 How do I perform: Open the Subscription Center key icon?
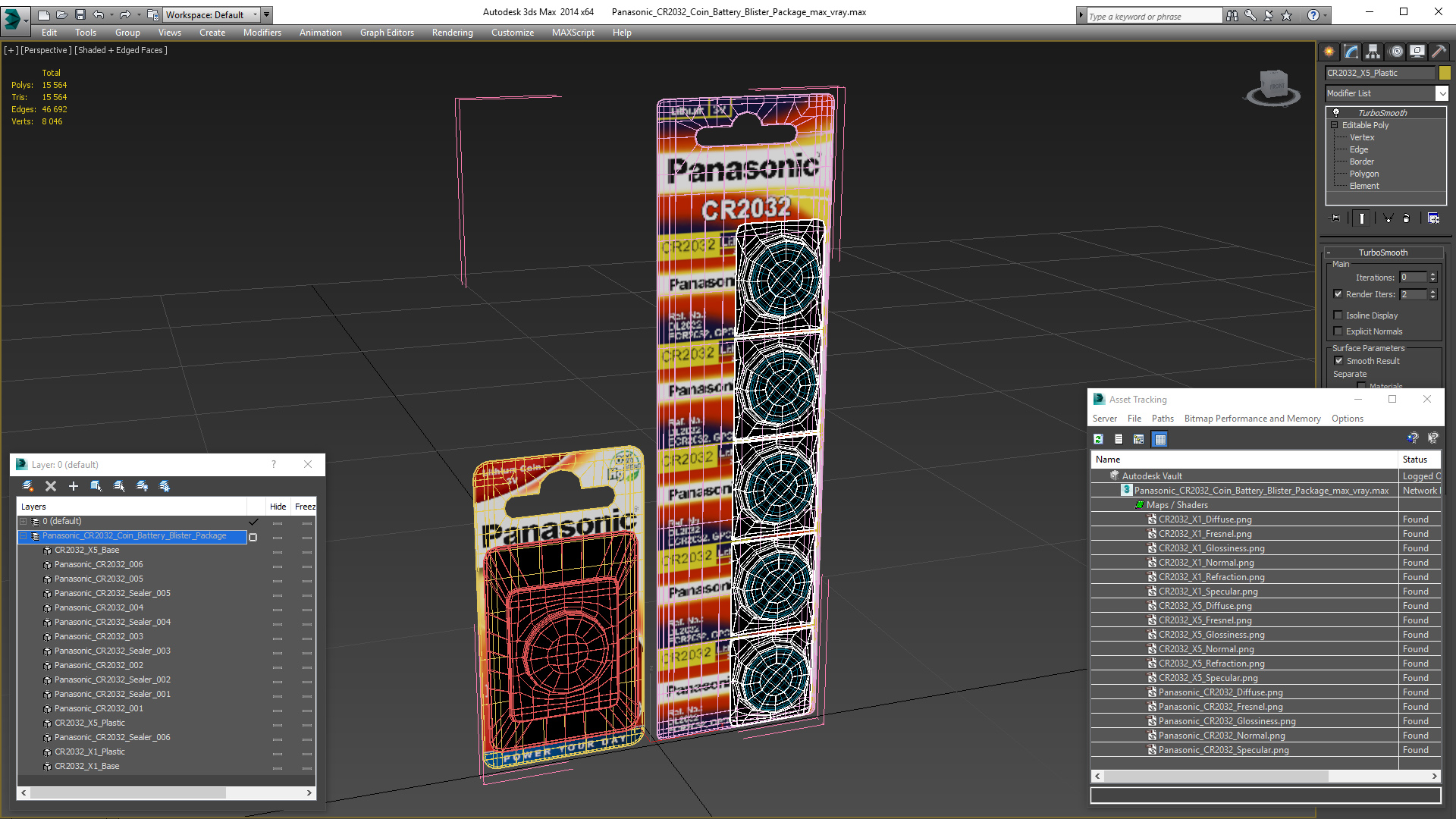pyautogui.click(x=1250, y=15)
